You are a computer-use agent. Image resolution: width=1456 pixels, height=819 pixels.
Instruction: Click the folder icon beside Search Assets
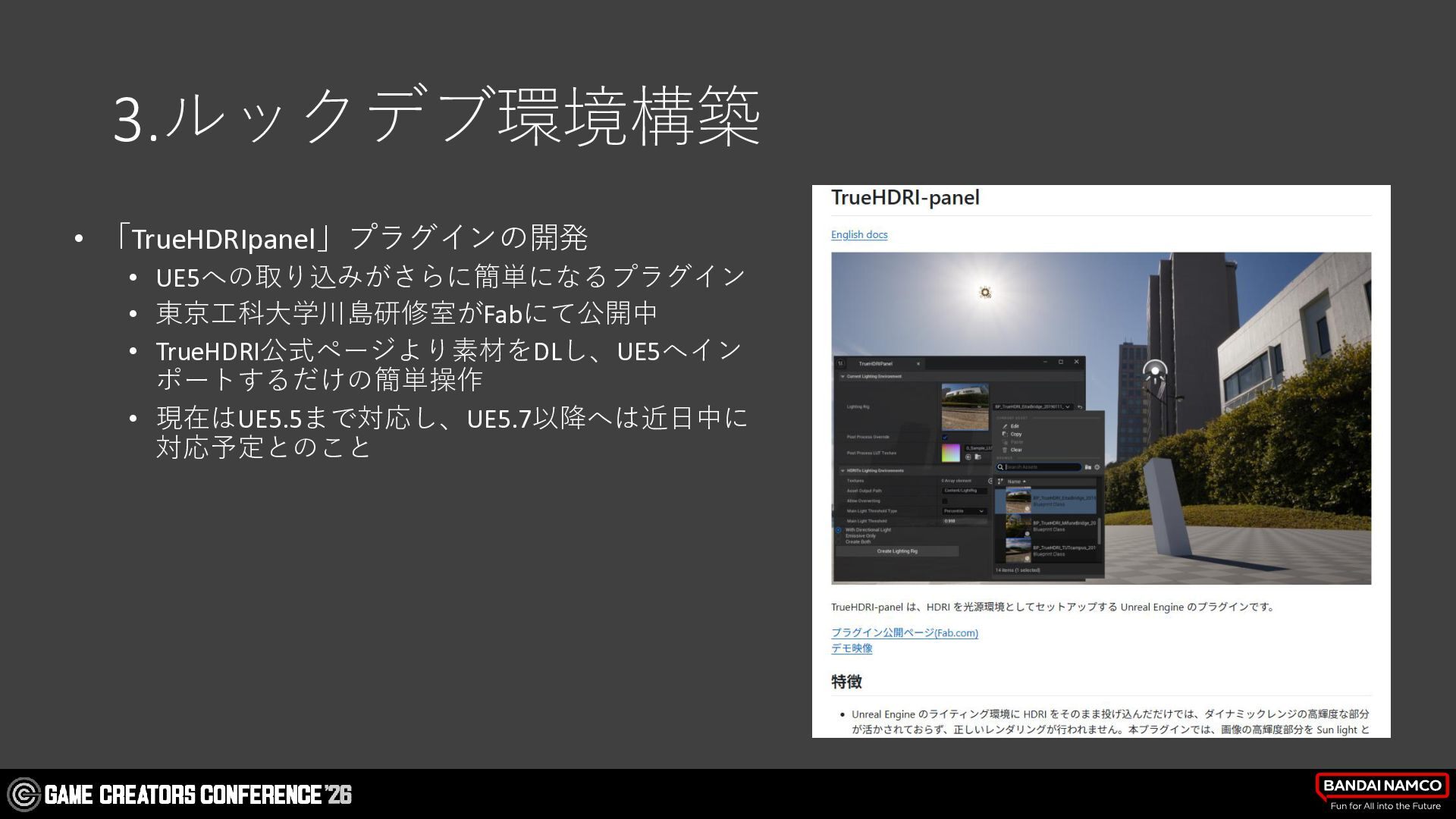pyautogui.click(x=1088, y=467)
